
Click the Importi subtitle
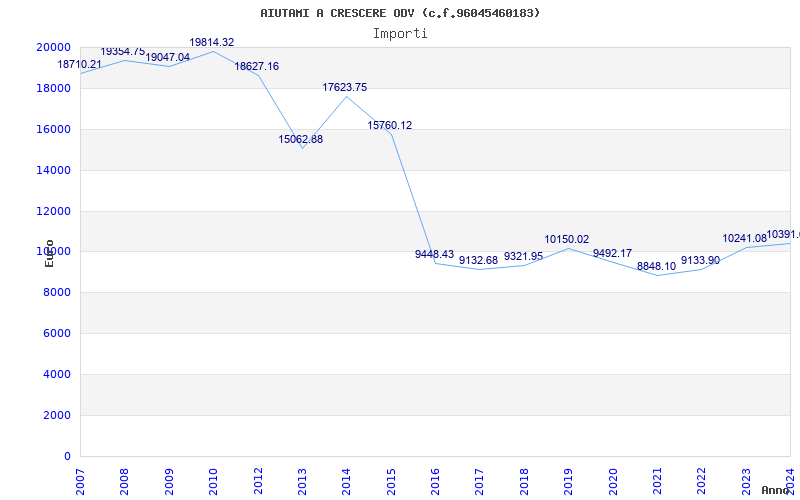(400, 34)
